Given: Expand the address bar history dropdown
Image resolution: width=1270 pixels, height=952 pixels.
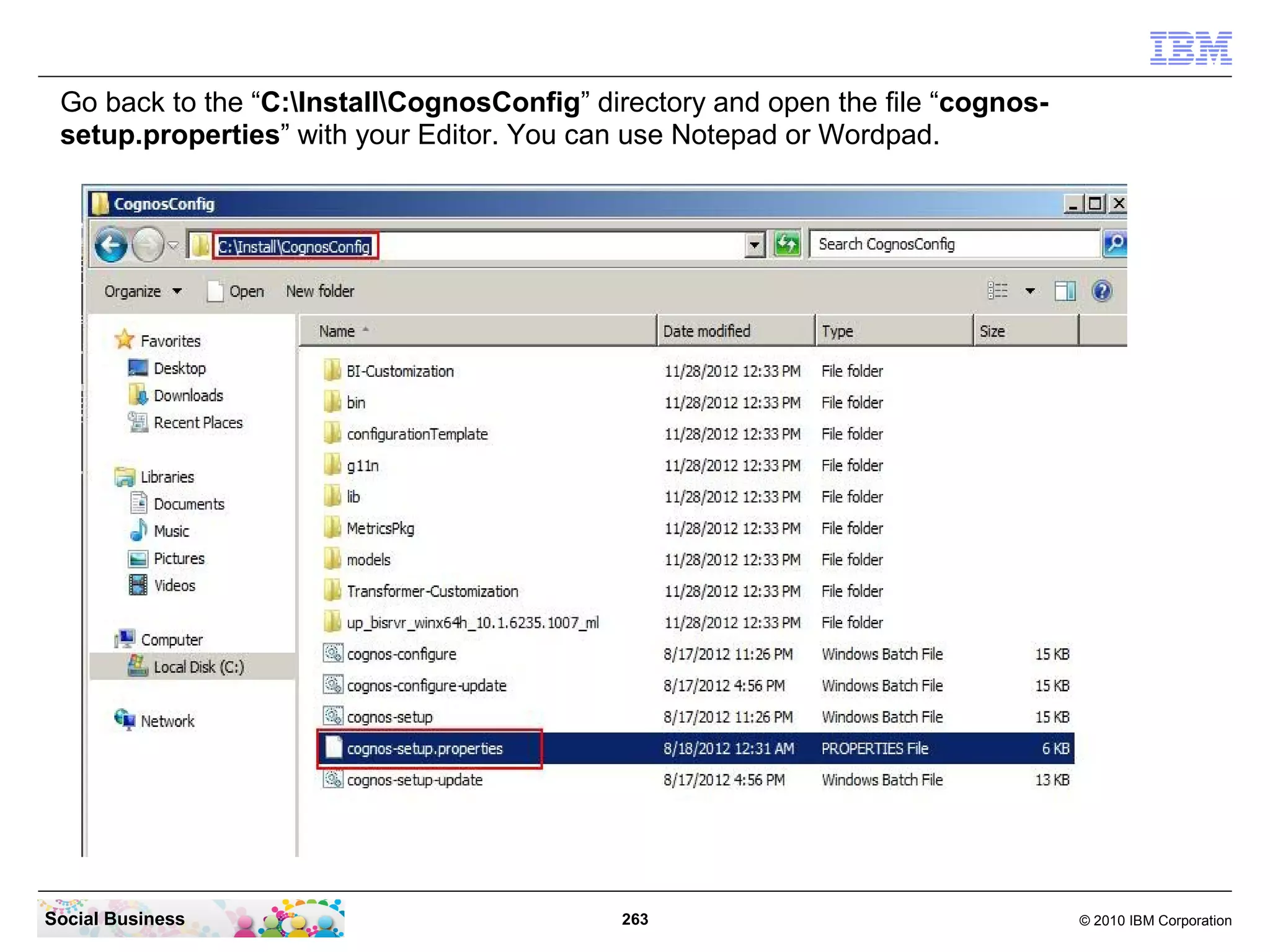Looking at the screenshot, I should click(x=754, y=245).
